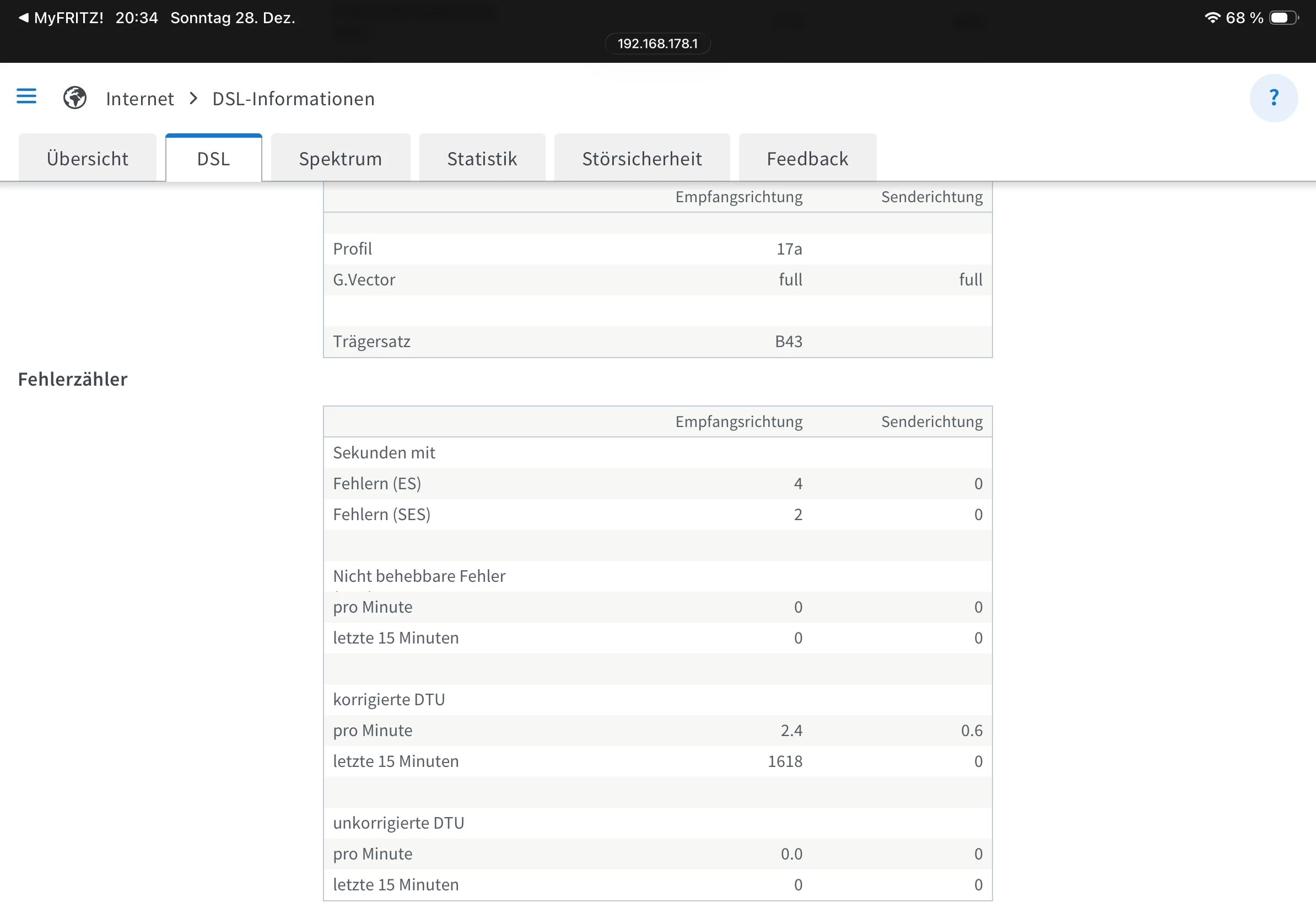
Task: Tap the battery indicator icon
Action: pos(1283,18)
